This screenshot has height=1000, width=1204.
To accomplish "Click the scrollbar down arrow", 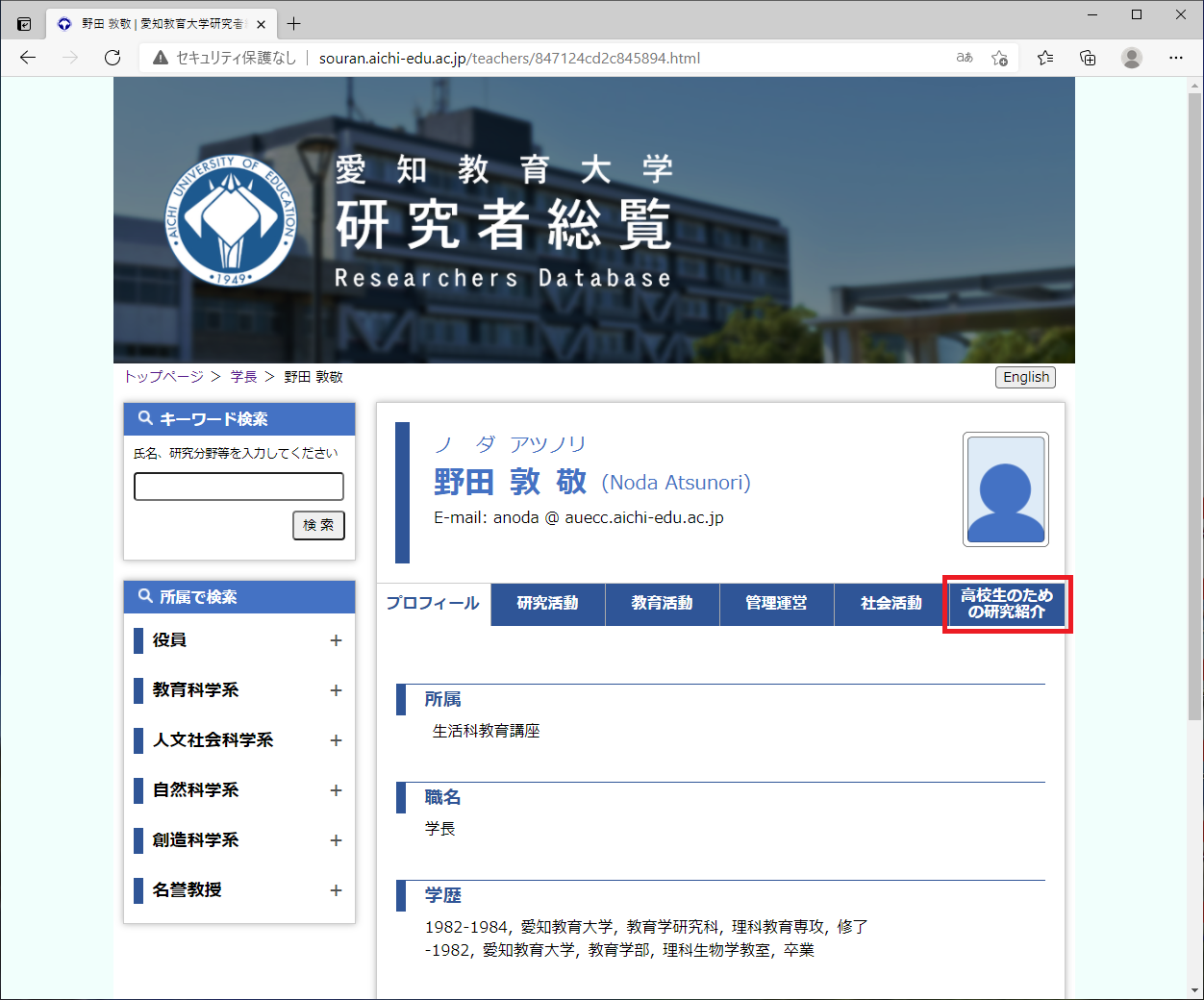I will tap(1194, 990).
